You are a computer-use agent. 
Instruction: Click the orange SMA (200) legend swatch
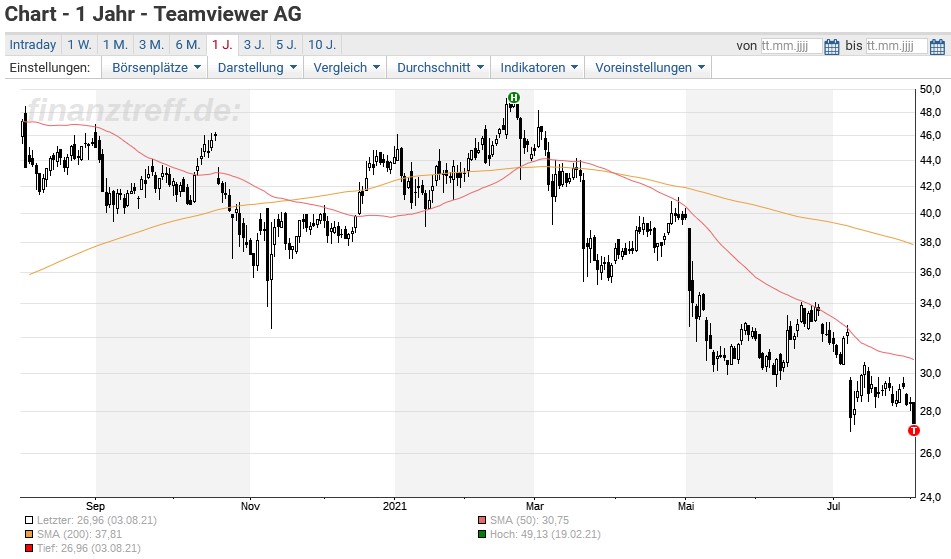pyautogui.click(x=29, y=534)
